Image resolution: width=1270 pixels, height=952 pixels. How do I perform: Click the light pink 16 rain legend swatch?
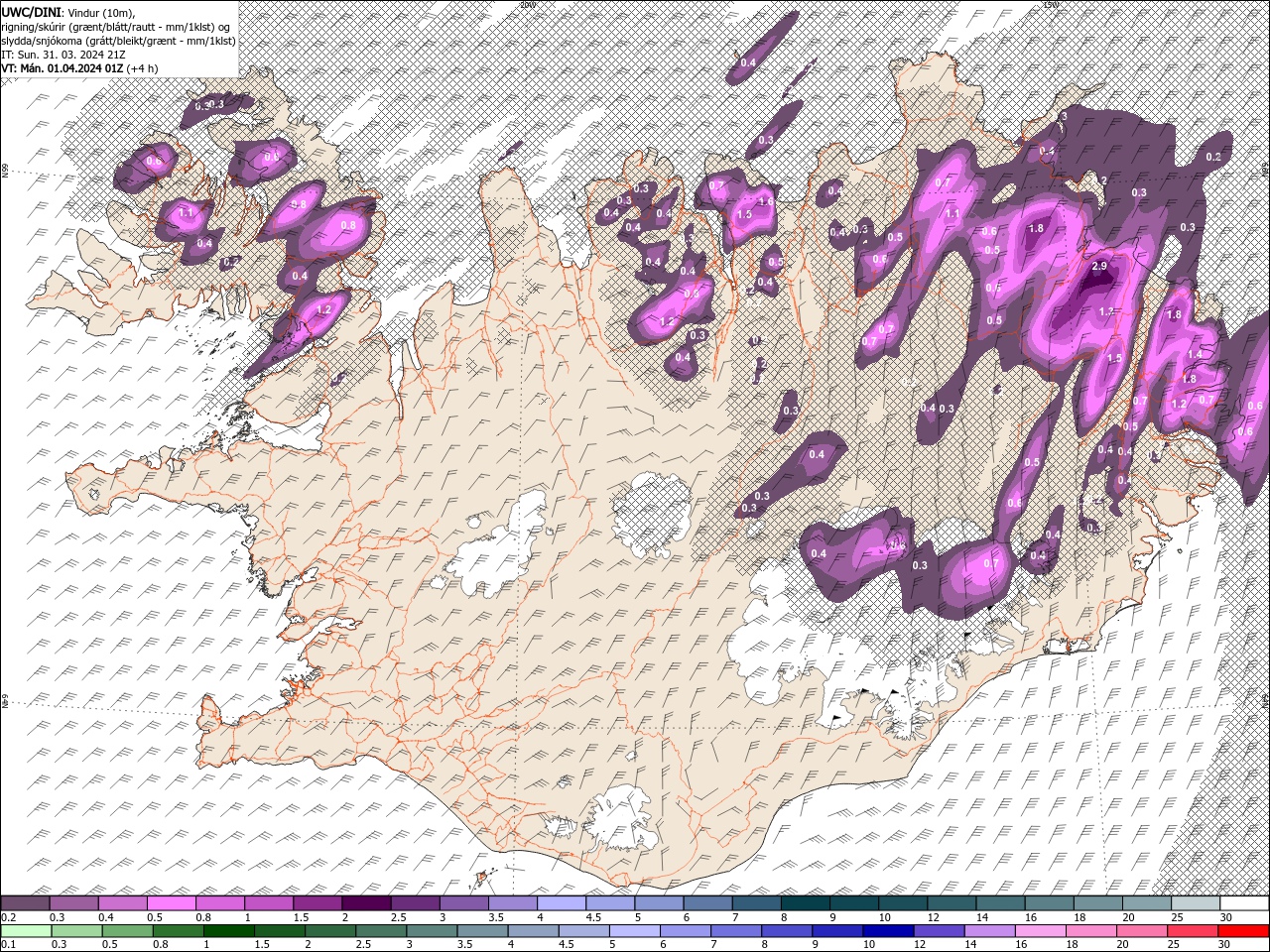tap(1041, 931)
